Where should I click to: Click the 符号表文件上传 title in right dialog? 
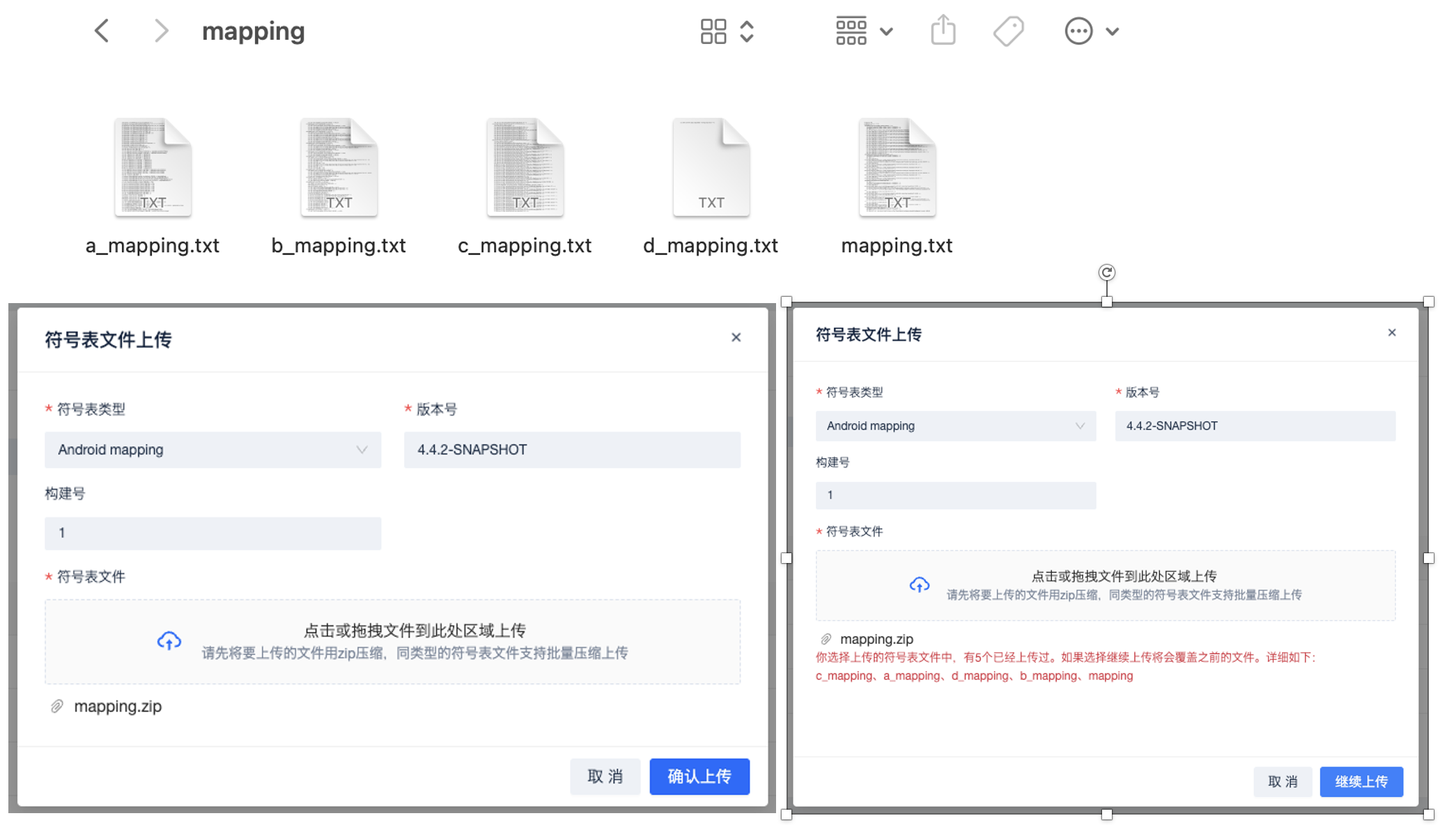pyautogui.click(x=869, y=334)
